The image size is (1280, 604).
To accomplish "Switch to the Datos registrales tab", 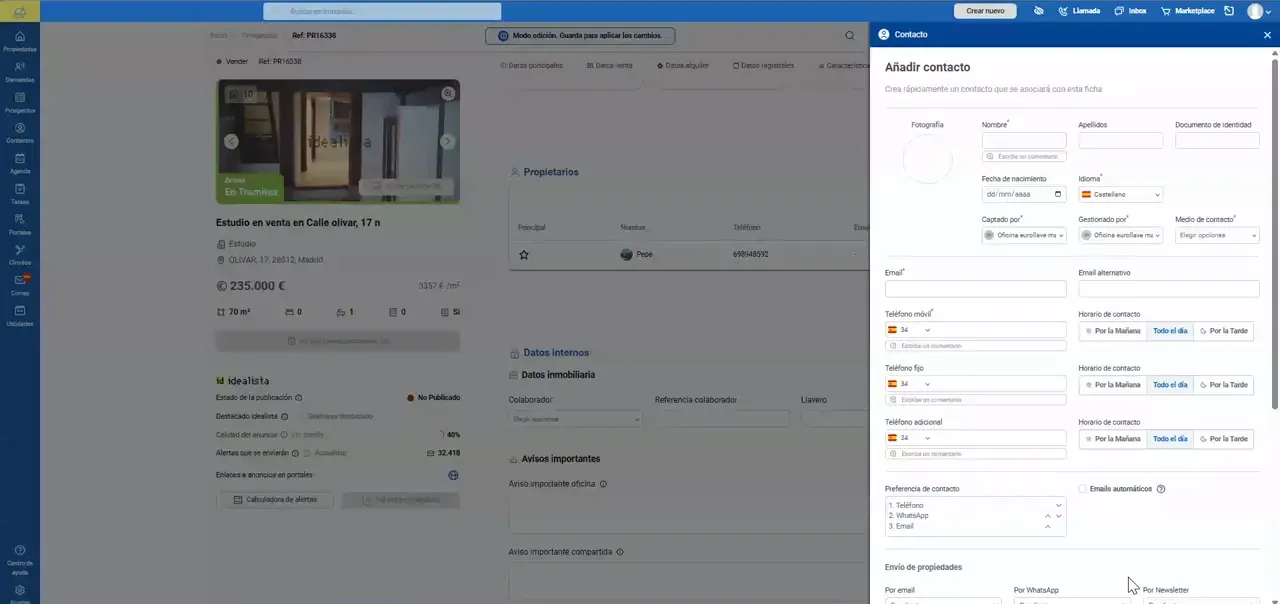I will pyautogui.click(x=764, y=65).
